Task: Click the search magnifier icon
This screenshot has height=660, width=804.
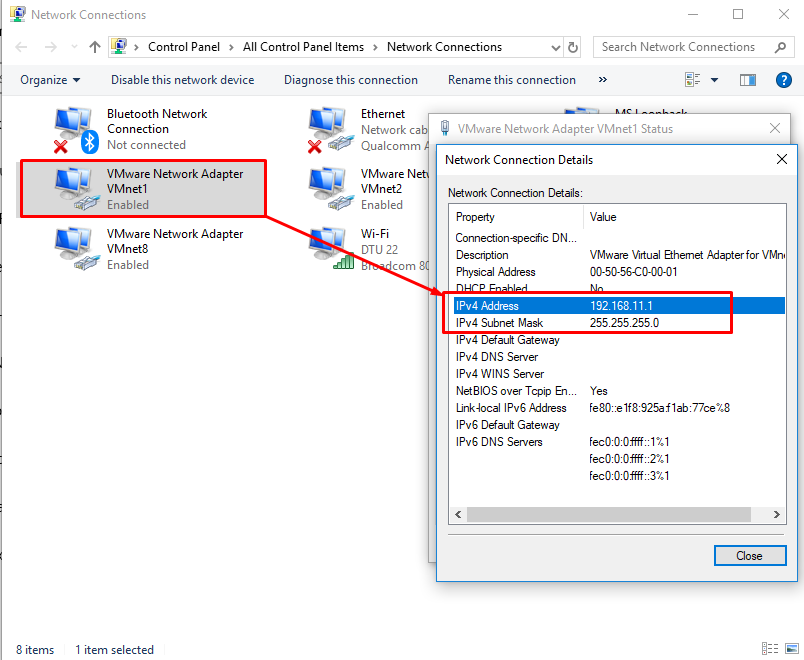Action: (780, 47)
